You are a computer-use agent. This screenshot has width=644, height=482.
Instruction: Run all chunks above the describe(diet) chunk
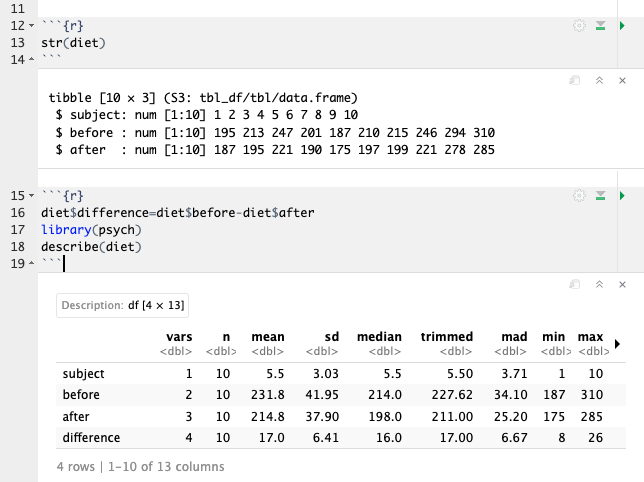[x=600, y=196]
